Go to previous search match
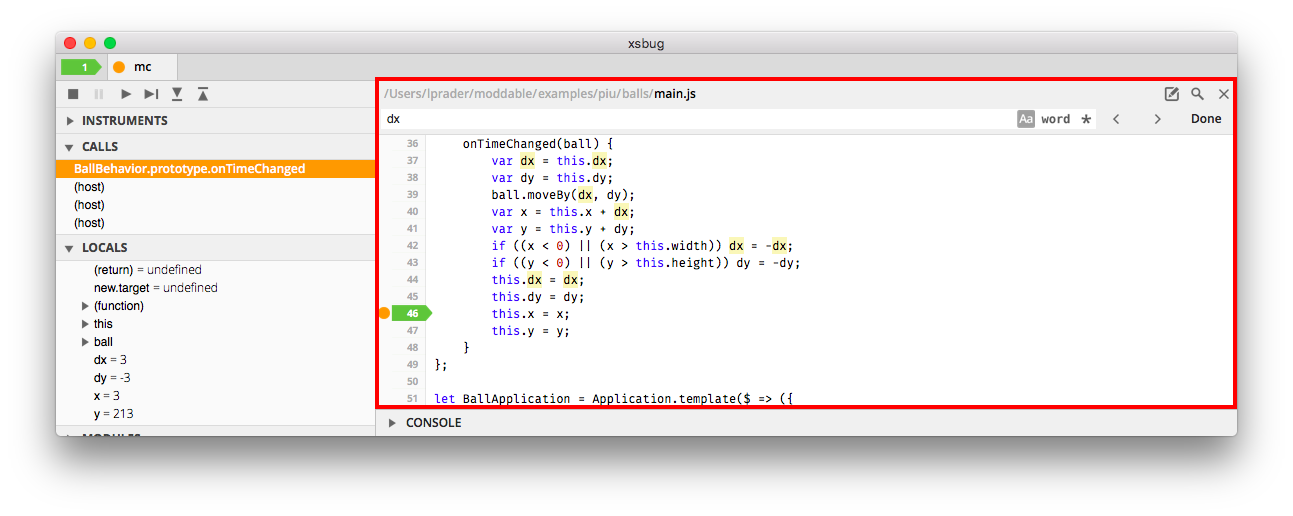This screenshot has width=1293, height=516. pyautogui.click(x=1116, y=119)
